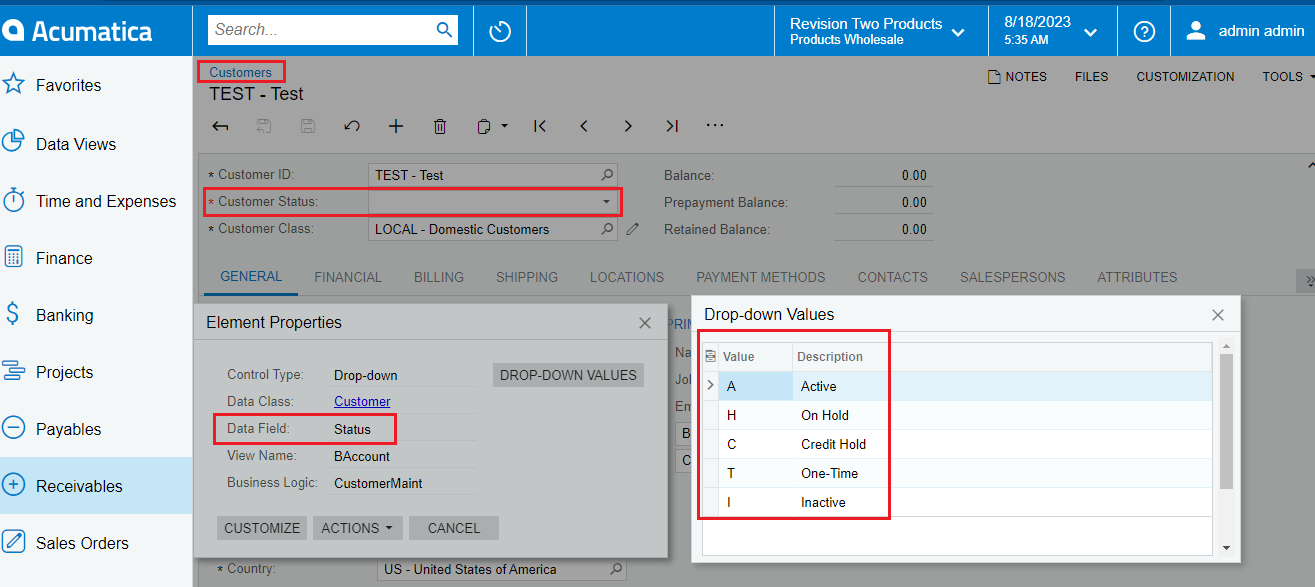Click the undo cancel toolbar icon
Image resolution: width=1315 pixels, height=587 pixels.
pos(352,126)
